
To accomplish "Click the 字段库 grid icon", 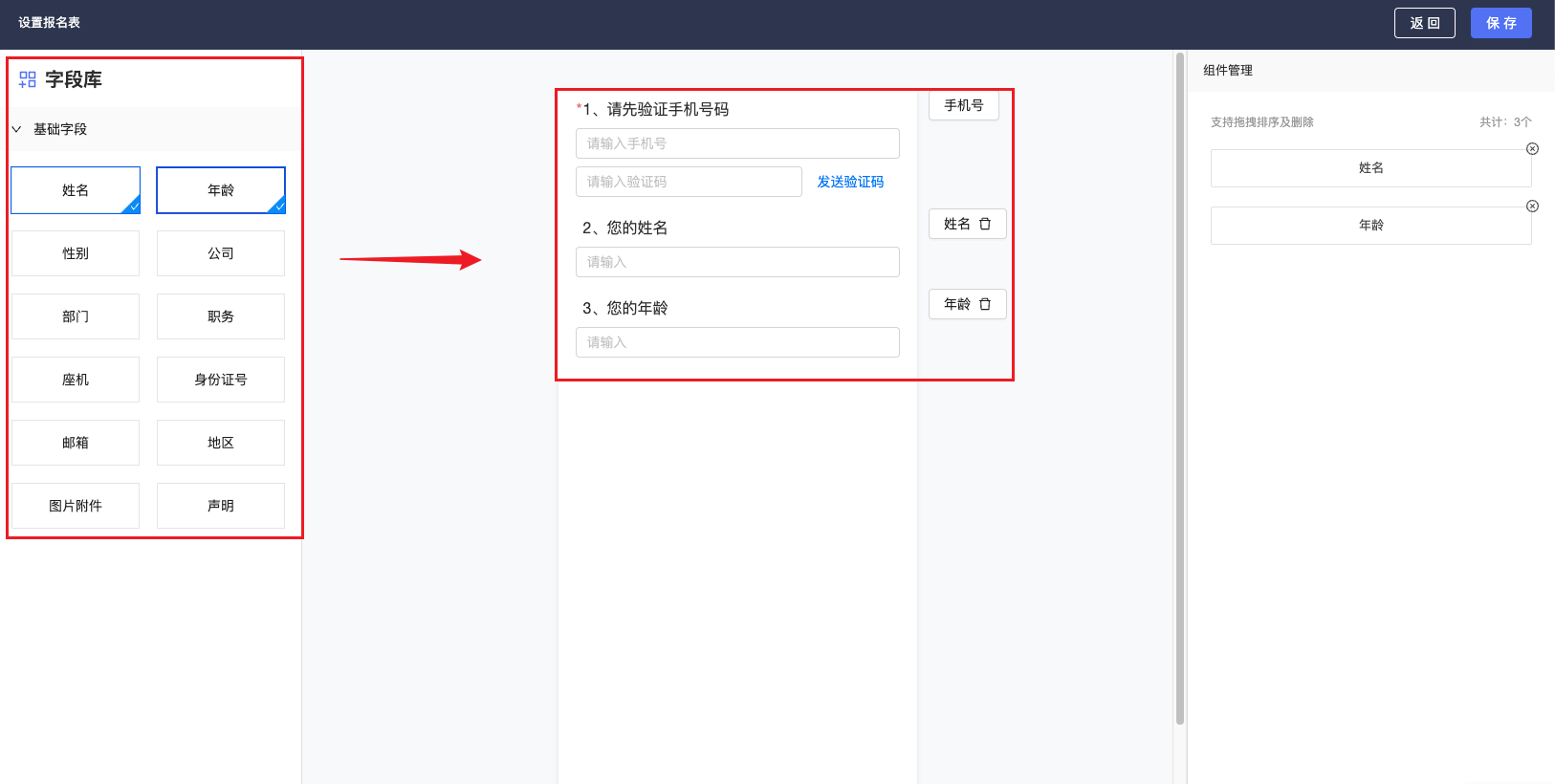I will coord(28,79).
